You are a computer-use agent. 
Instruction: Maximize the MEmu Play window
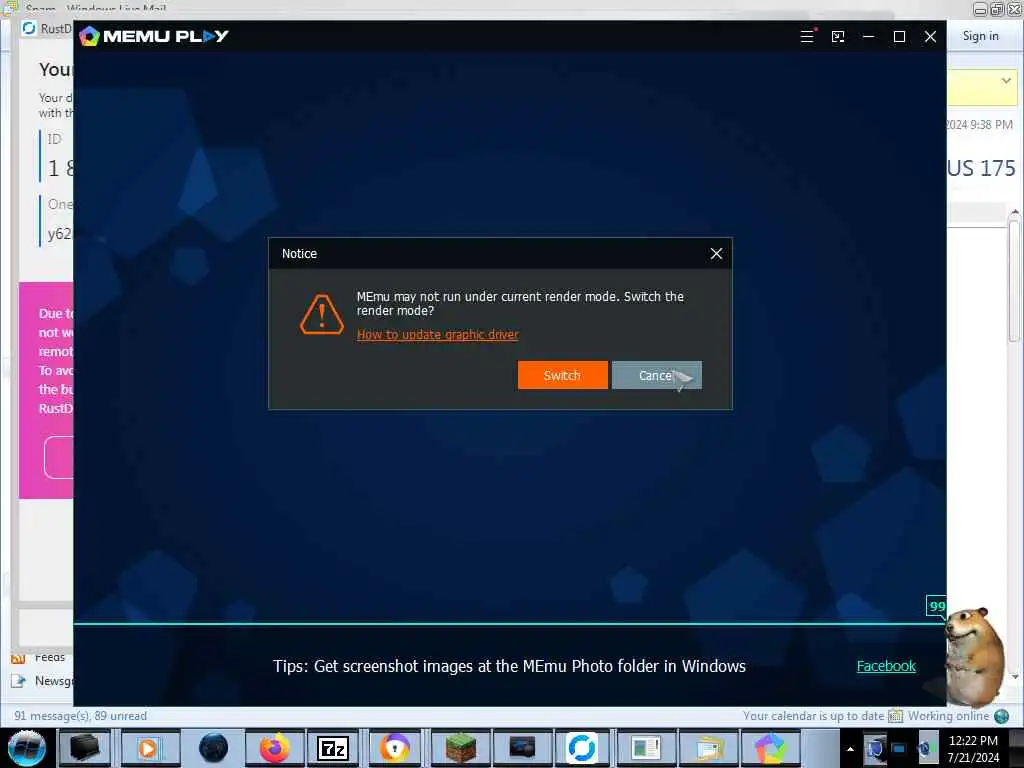pyautogui.click(x=899, y=37)
